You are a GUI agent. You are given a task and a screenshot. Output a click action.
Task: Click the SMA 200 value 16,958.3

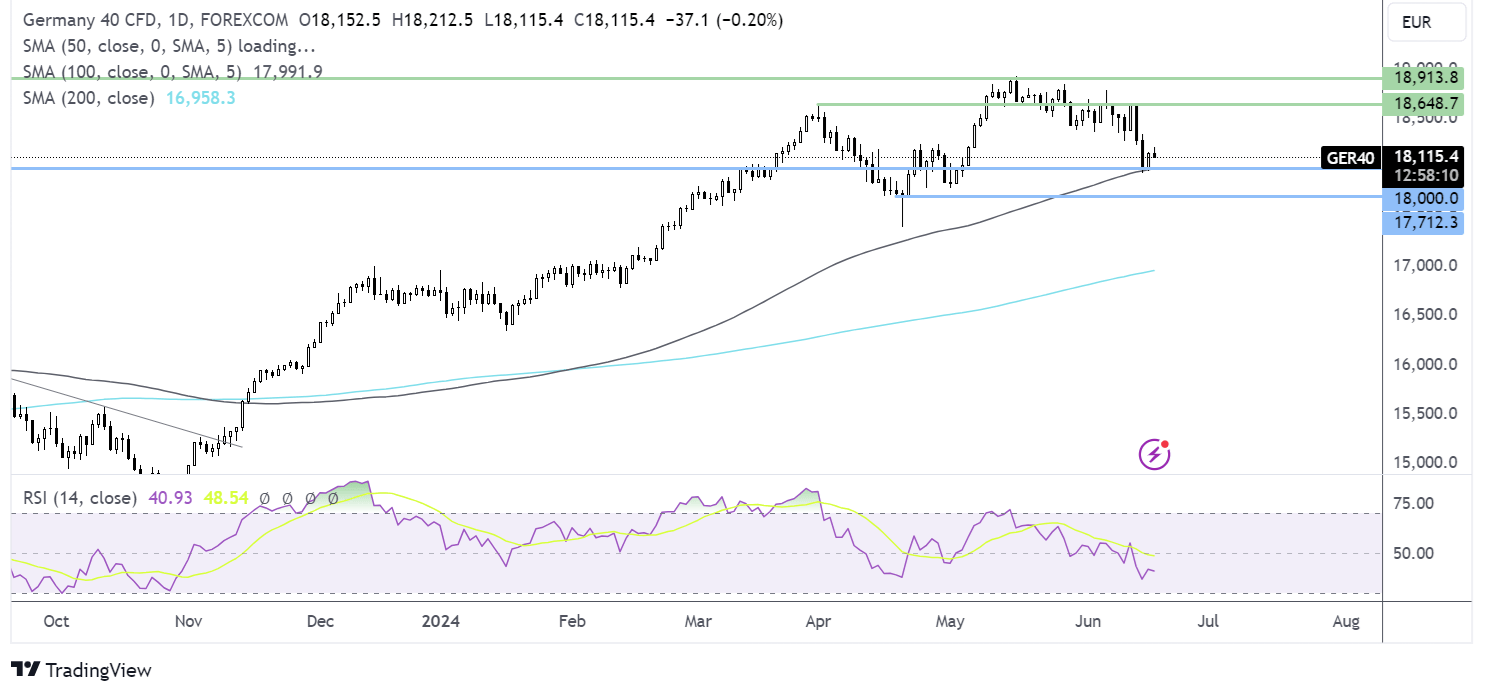click(x=200, y=98)
